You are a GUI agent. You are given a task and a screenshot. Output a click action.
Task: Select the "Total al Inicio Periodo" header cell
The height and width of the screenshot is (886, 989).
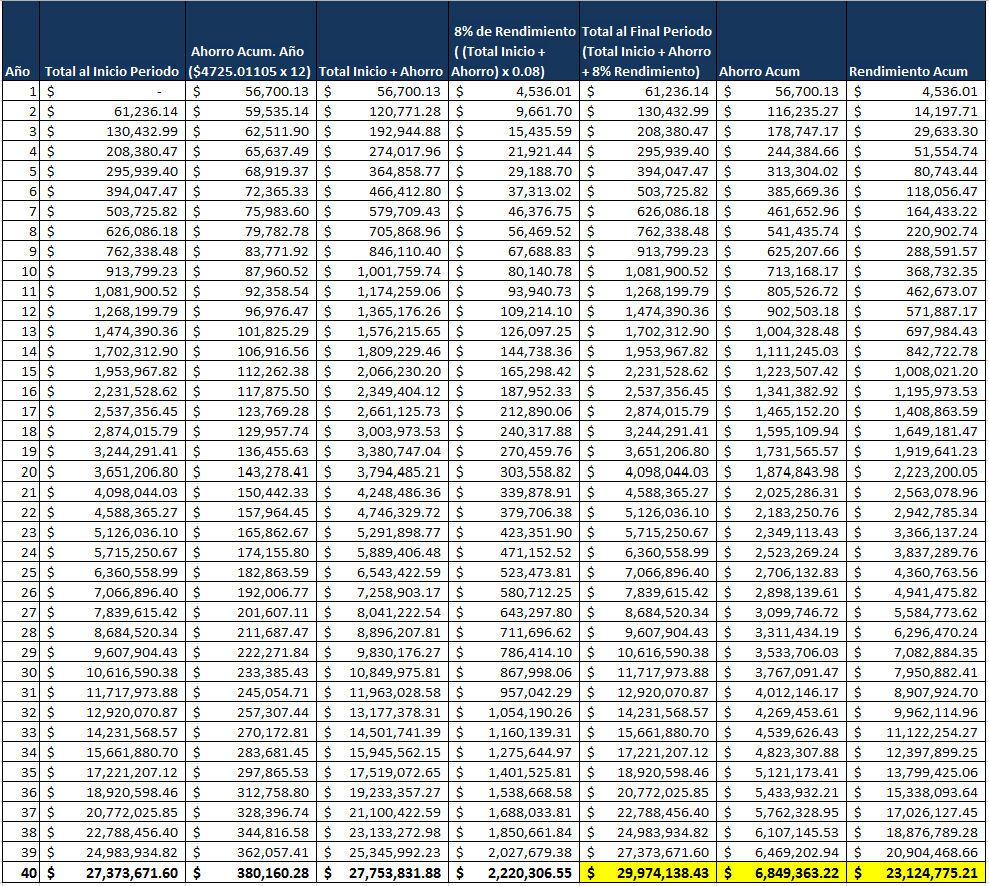pyautogui.click(x=111, y=71)
